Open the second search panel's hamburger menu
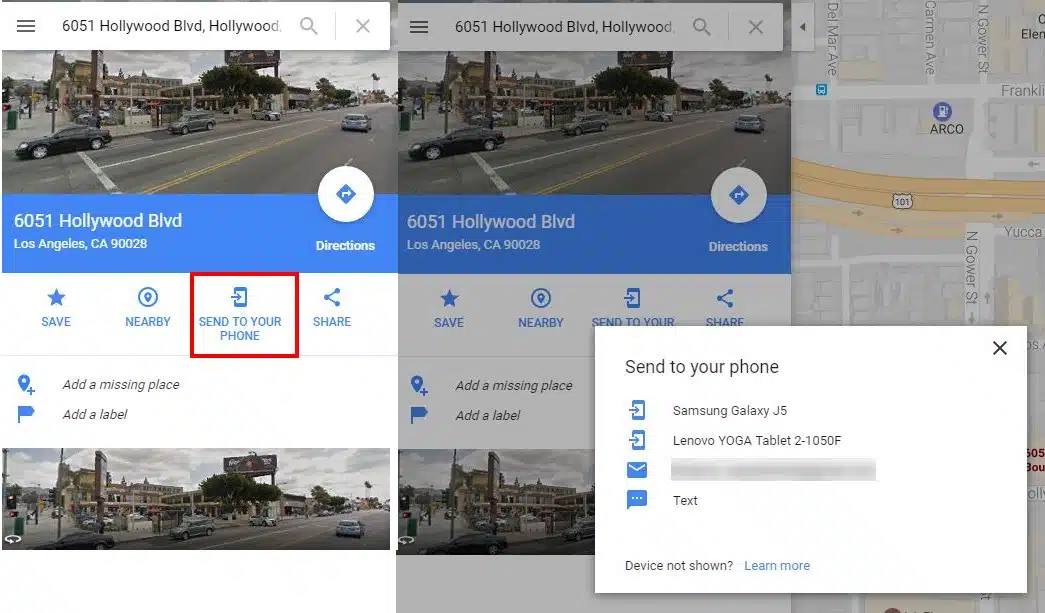 click(x=418, y=27)
